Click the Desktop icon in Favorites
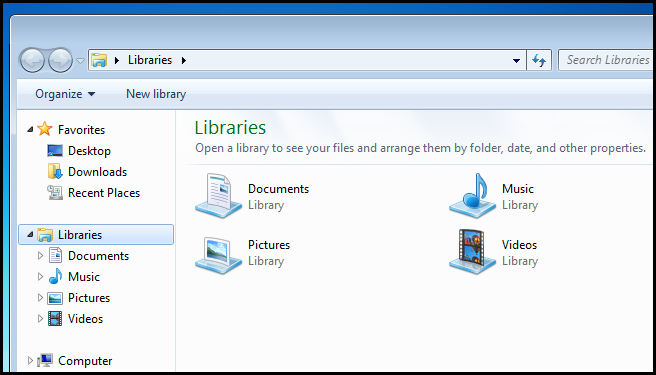This screenshot has width=656, height=375. (x=55, y=151)
